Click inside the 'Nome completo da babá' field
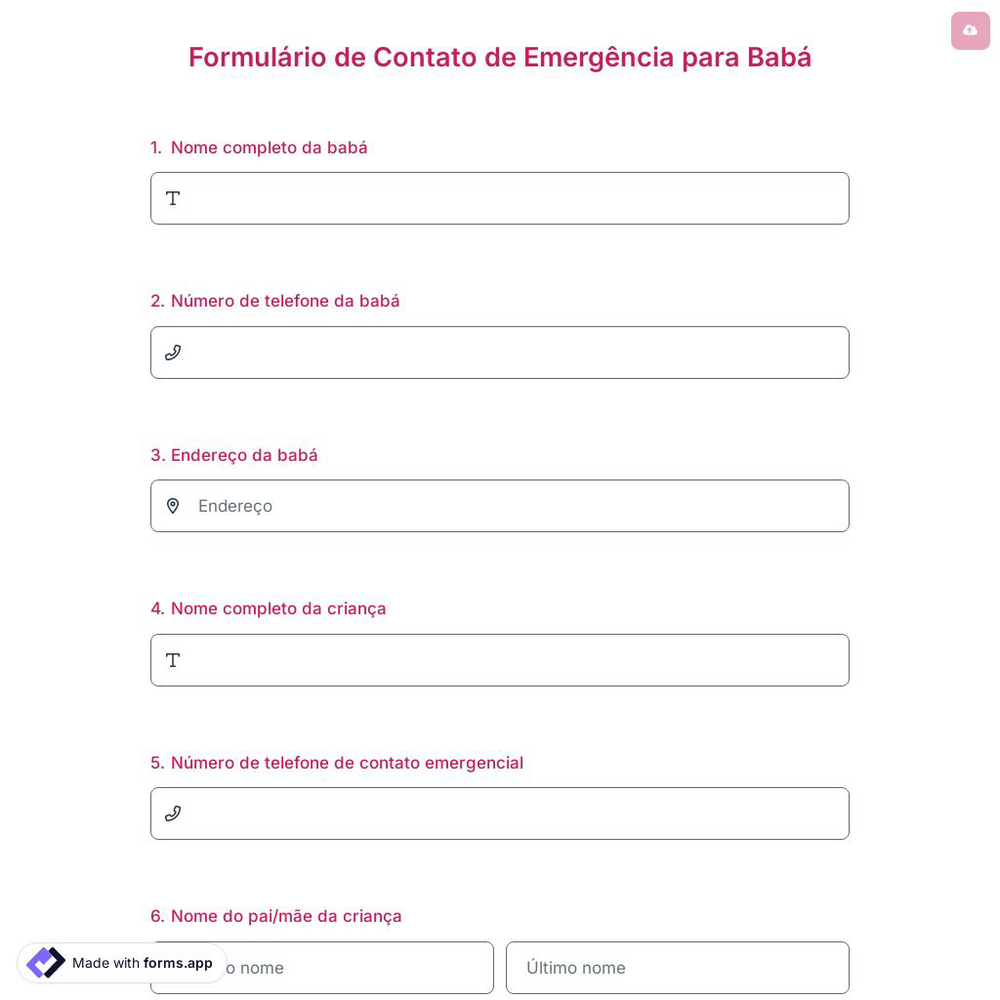 500,198
